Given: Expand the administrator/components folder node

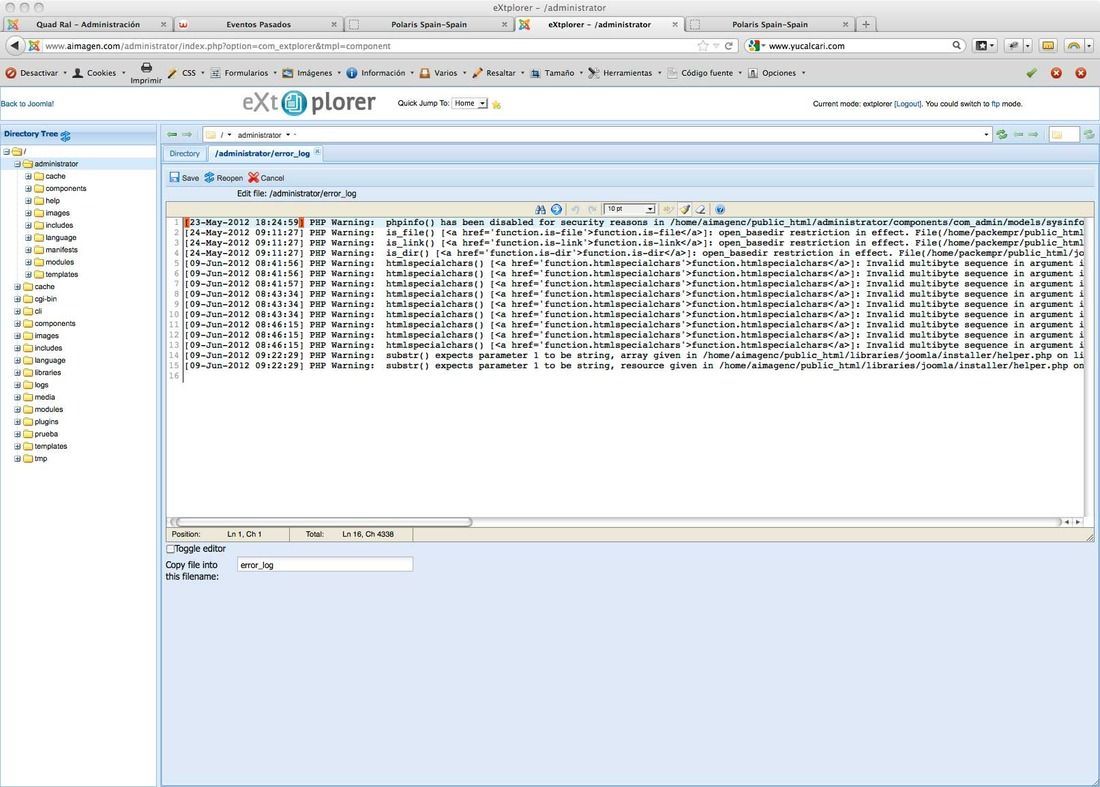Looking at the screenshot, I should pos(28,189).
